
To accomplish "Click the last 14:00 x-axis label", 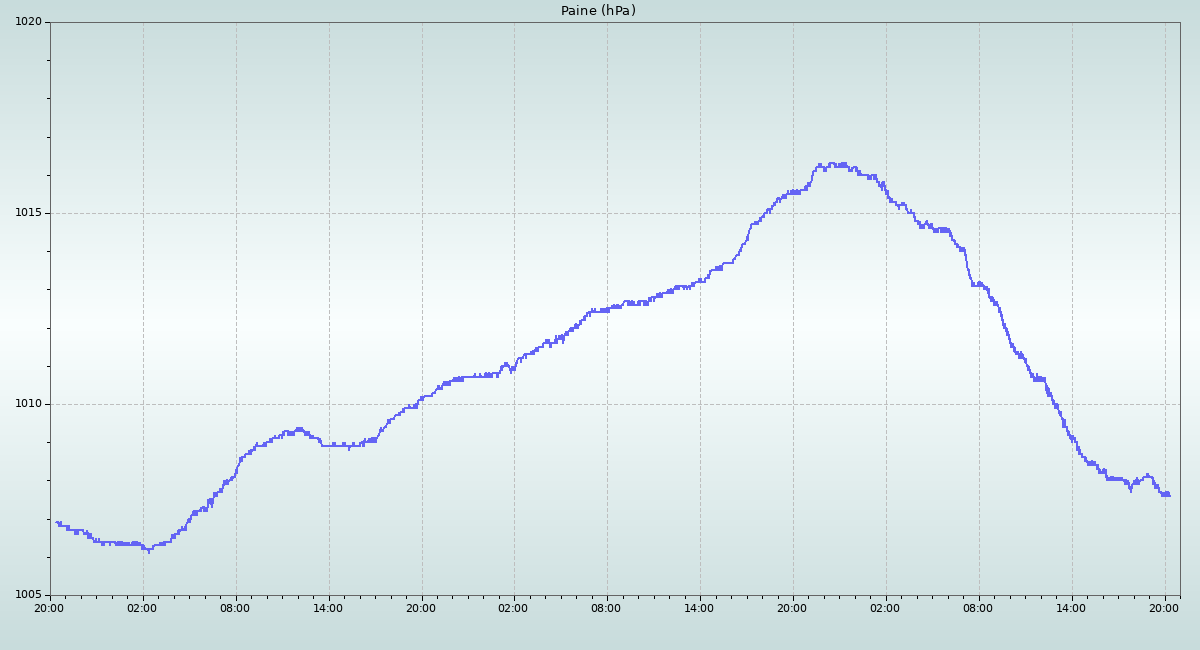I will click(x=1071, y=607).
